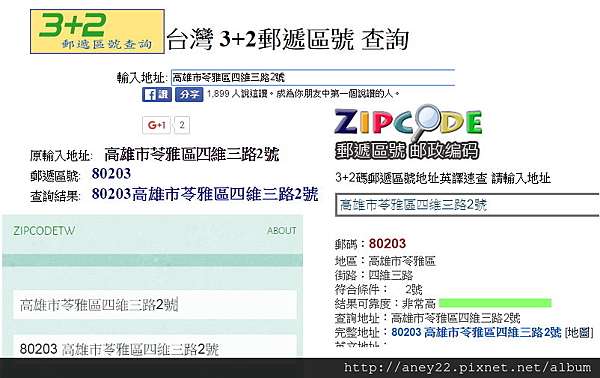Image resolution: width=600 pixels, height=378 pixels.
Task: Click the [地圖] map link
Action: point(579,332)
